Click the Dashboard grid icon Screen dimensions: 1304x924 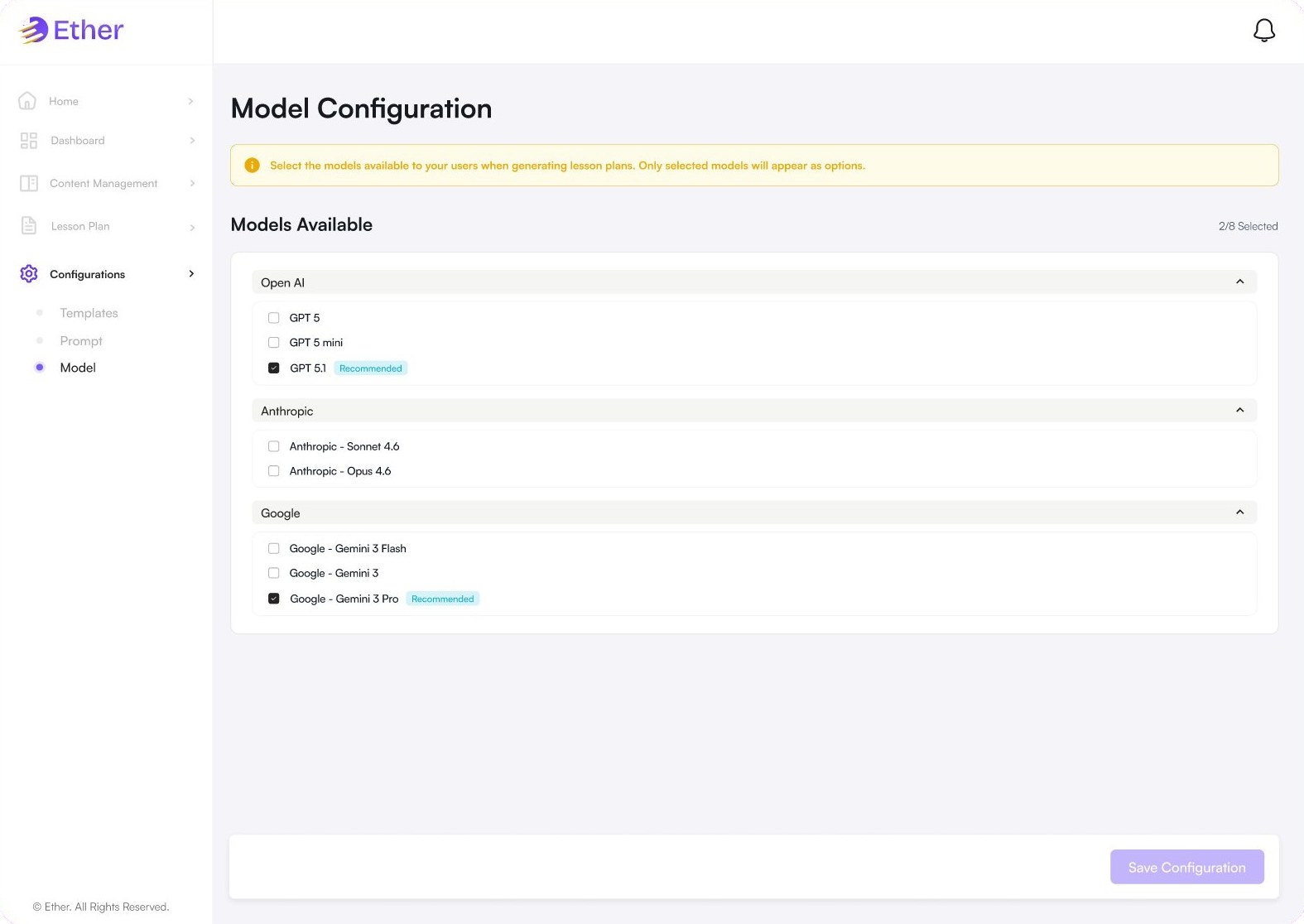pyautogui.click(x=29, y=141)
